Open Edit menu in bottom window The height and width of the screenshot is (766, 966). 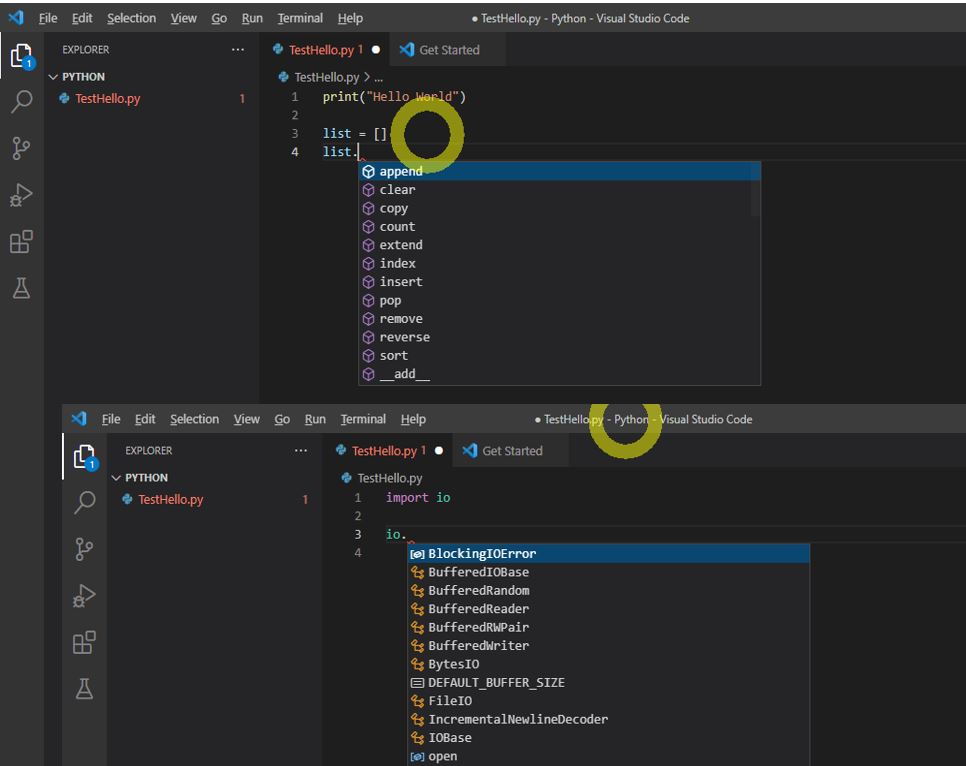click(145, 420)
